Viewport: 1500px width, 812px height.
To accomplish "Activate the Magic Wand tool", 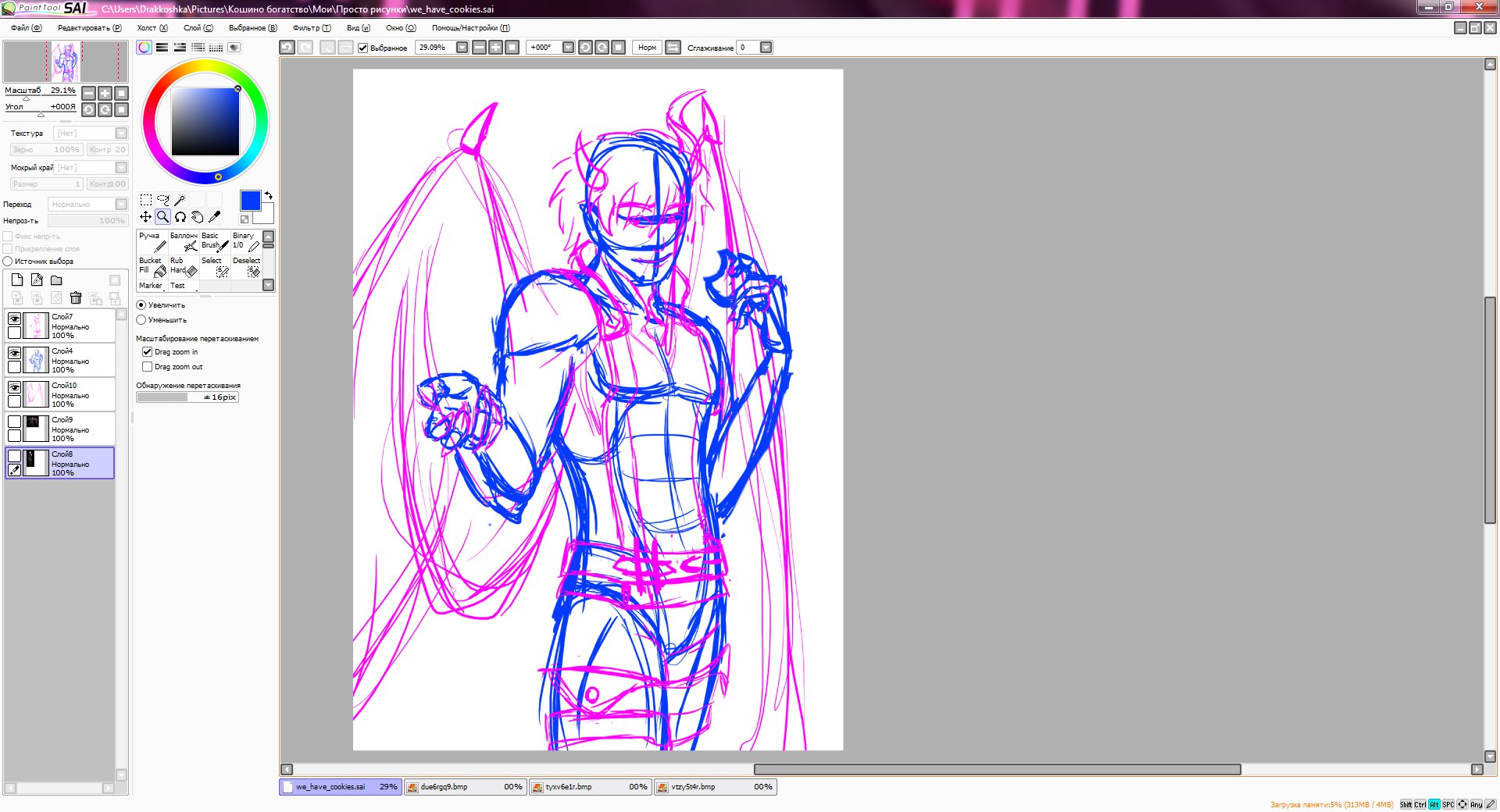I will (180, 200).
